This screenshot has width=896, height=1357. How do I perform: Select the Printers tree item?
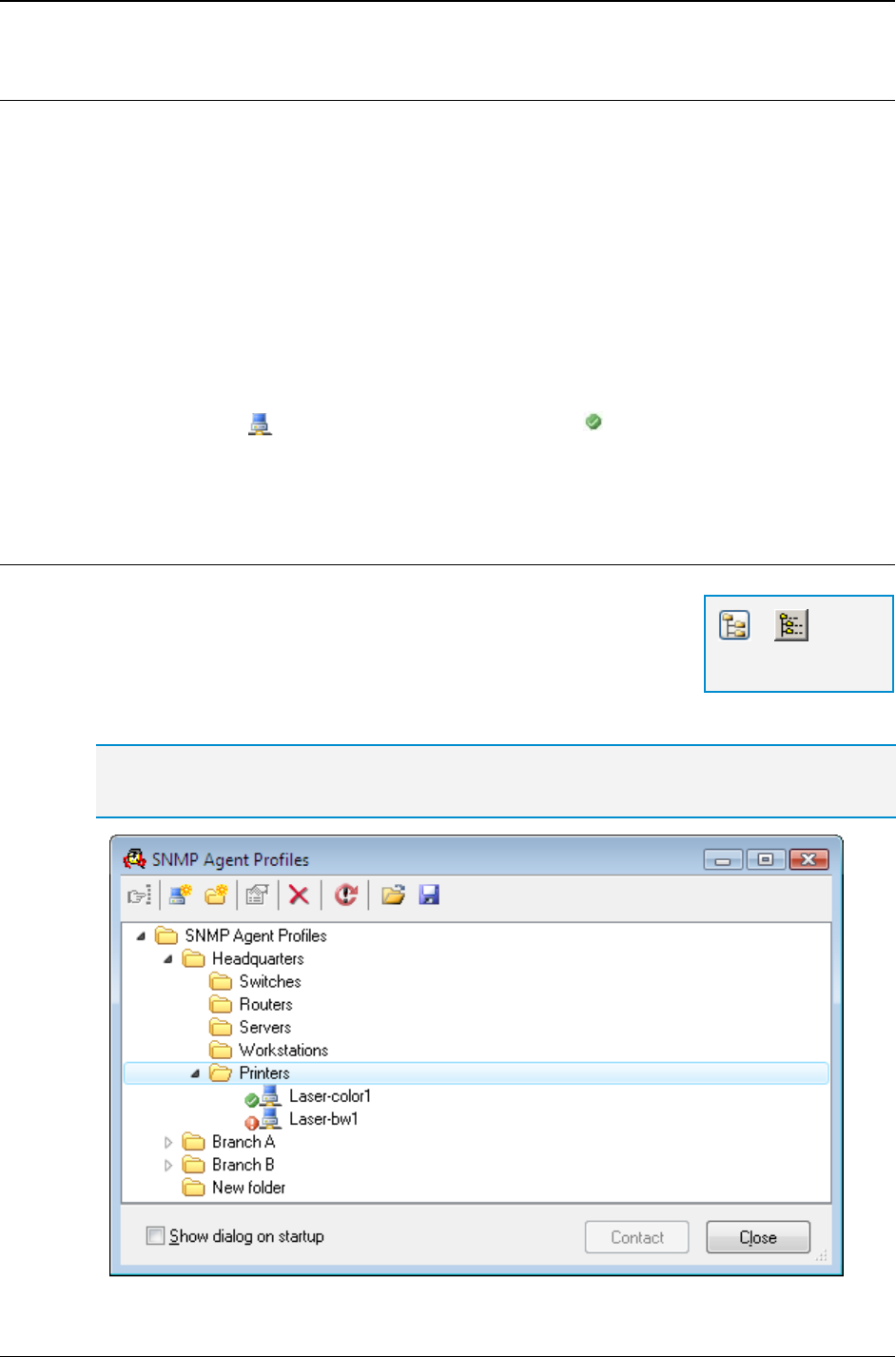[264, 1072]
